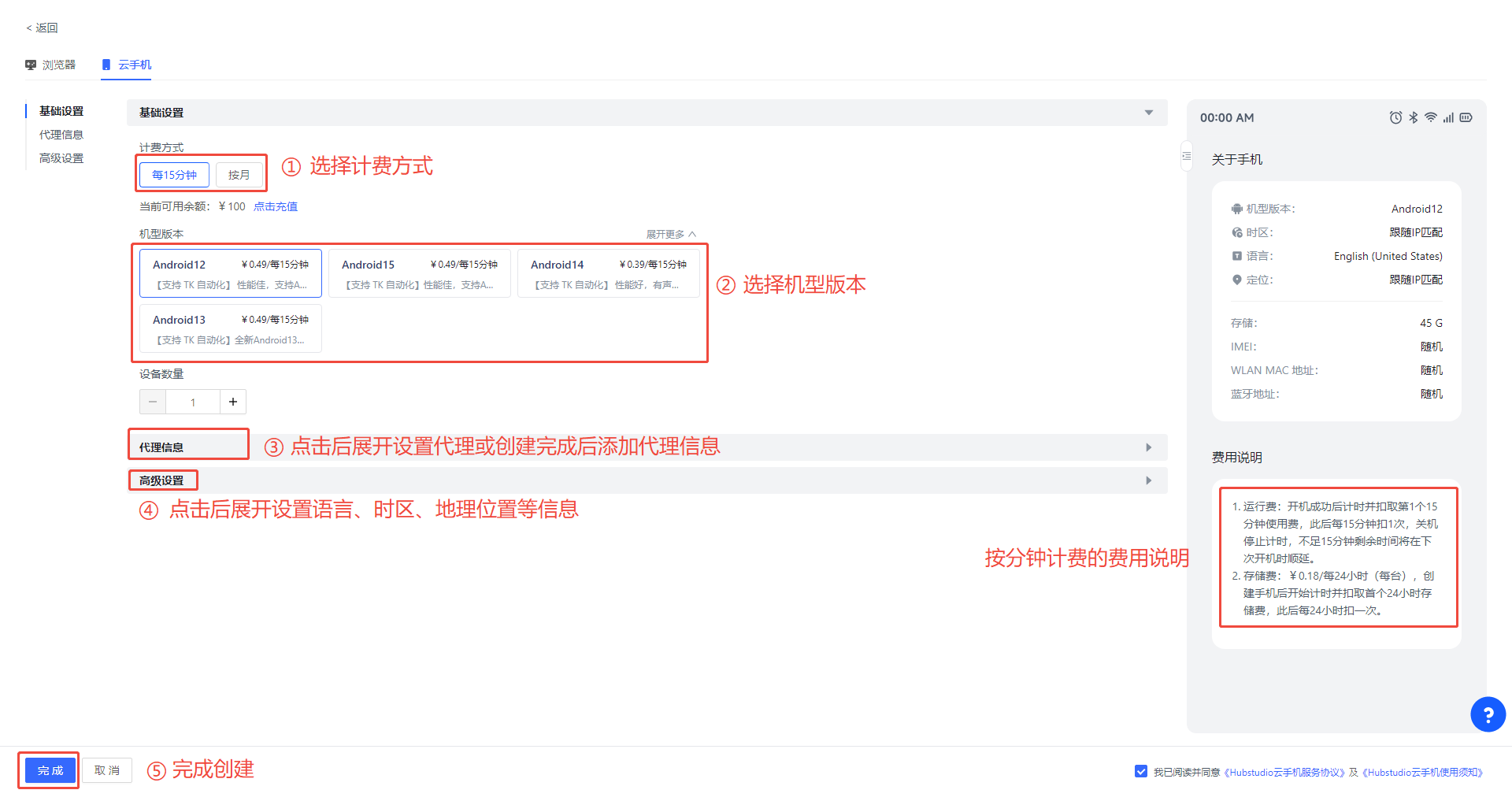Click the Bluetooth status icon

click(x=1414, y=117)
